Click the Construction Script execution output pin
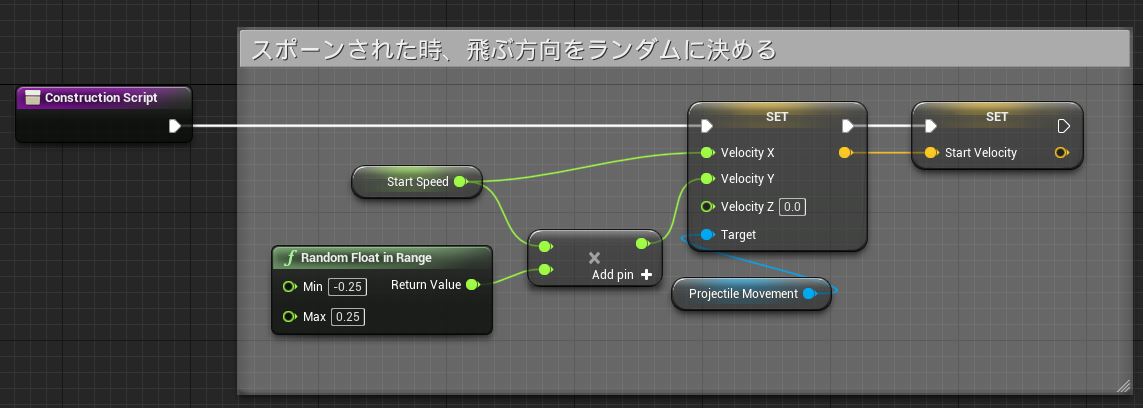 point(175,126)
